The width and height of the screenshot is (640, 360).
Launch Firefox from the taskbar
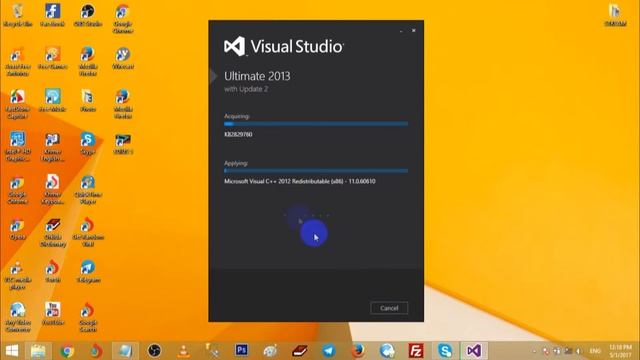coord(358,351)
